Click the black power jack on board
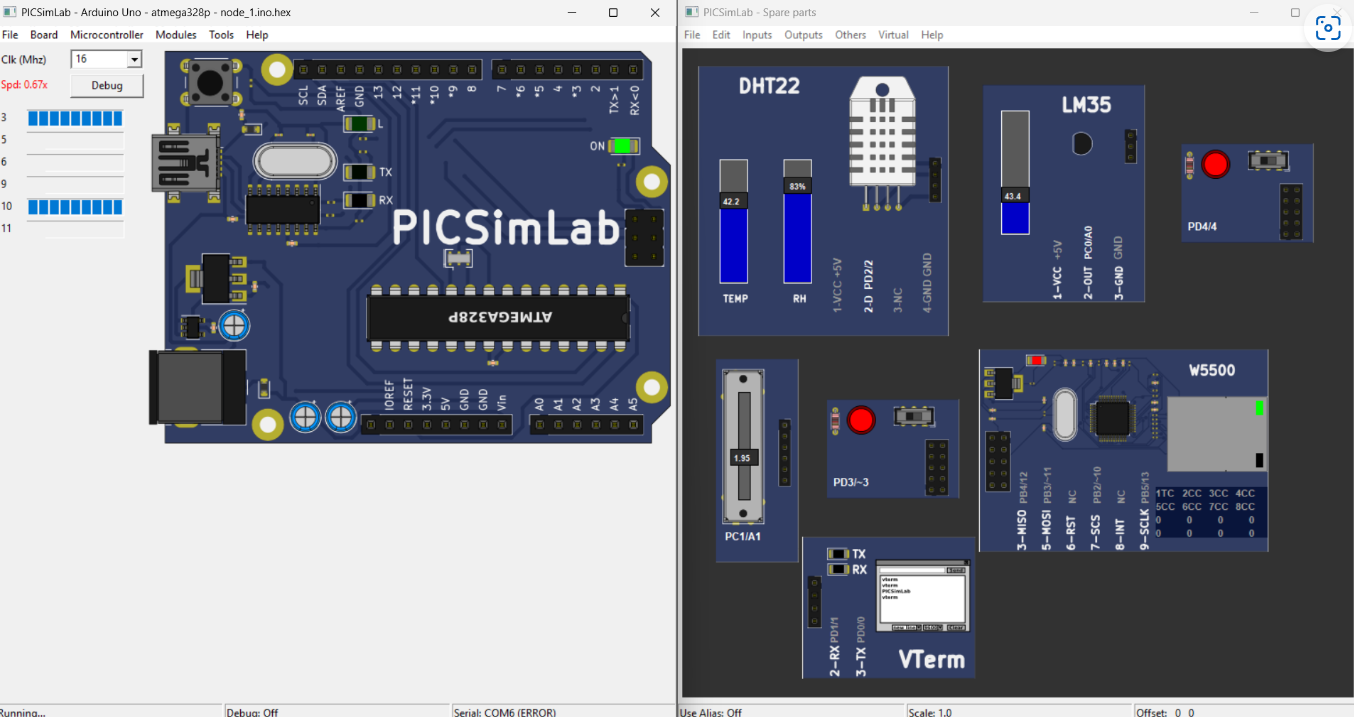The image size is (1354, 717). point(196,387)
